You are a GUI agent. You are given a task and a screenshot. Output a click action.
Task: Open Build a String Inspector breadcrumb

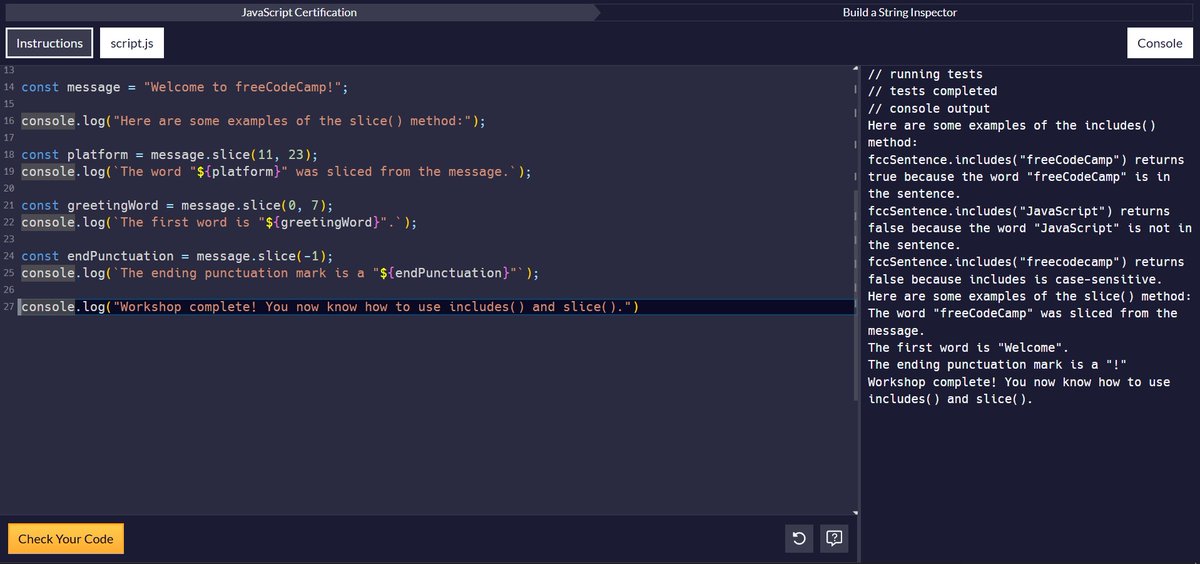tap(900, 12)
